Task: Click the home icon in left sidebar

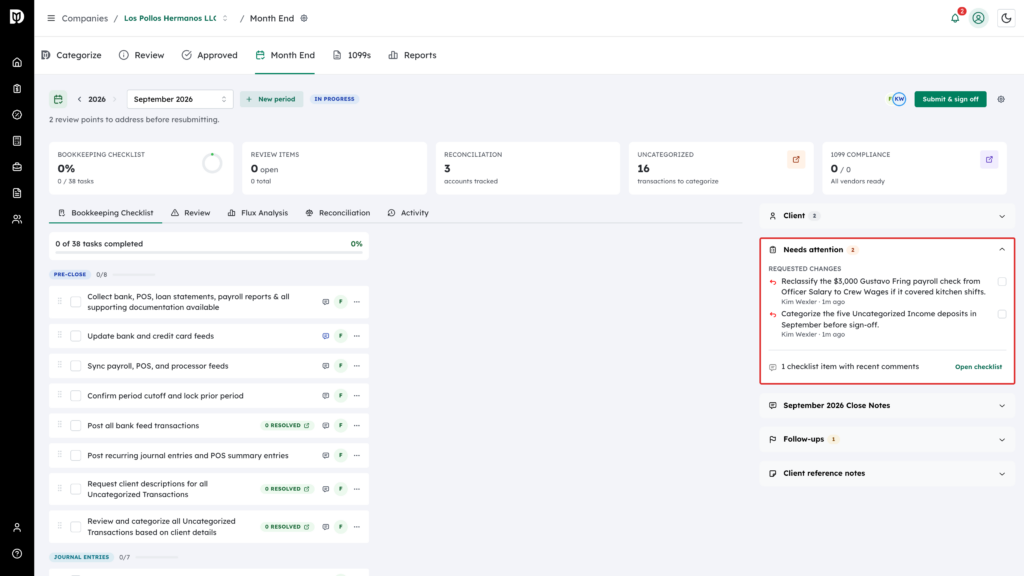Action: 17,63
